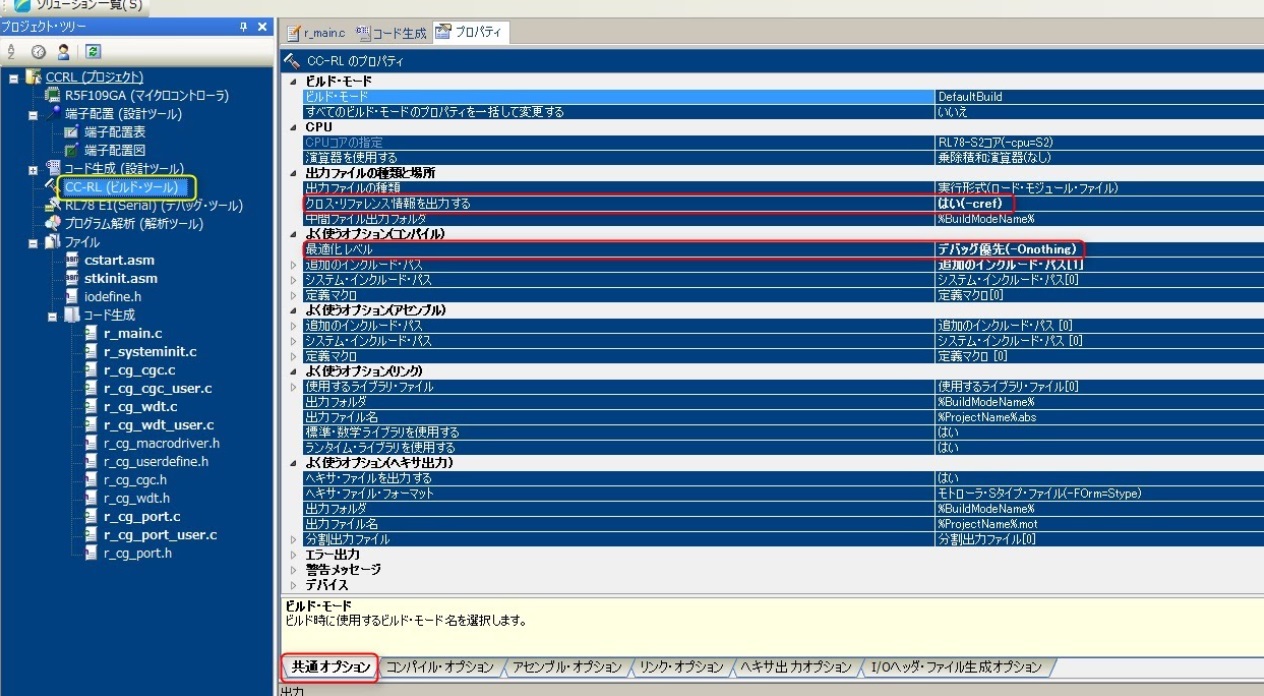Open r_cg_port_user.c in the file tree
This screenshot has width=1264, height=696.
160,535
